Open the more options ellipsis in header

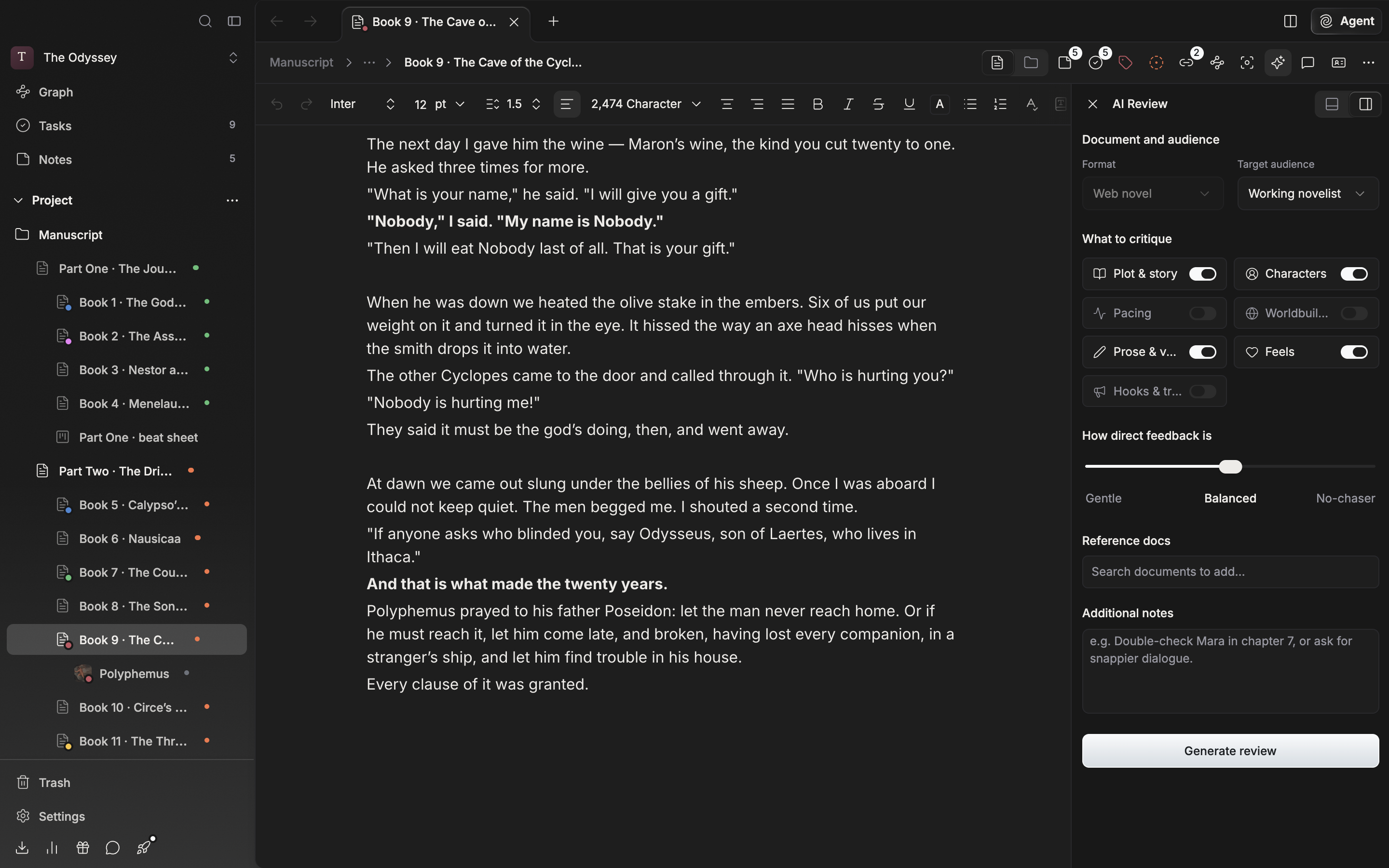1369,63
